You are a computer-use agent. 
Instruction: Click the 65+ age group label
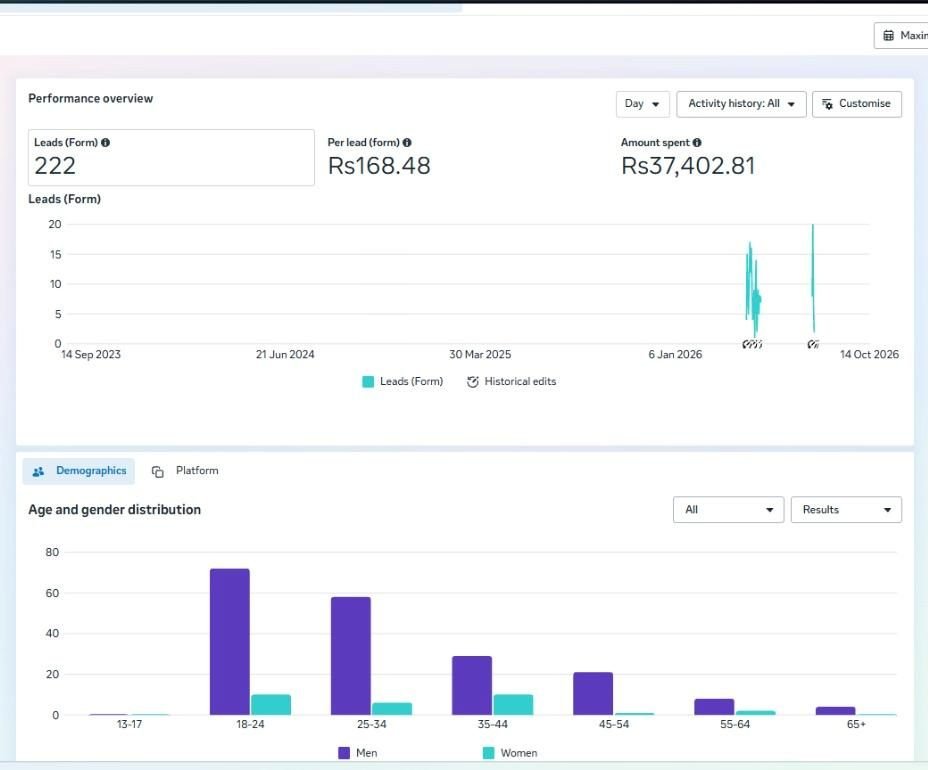pos(856,724)
